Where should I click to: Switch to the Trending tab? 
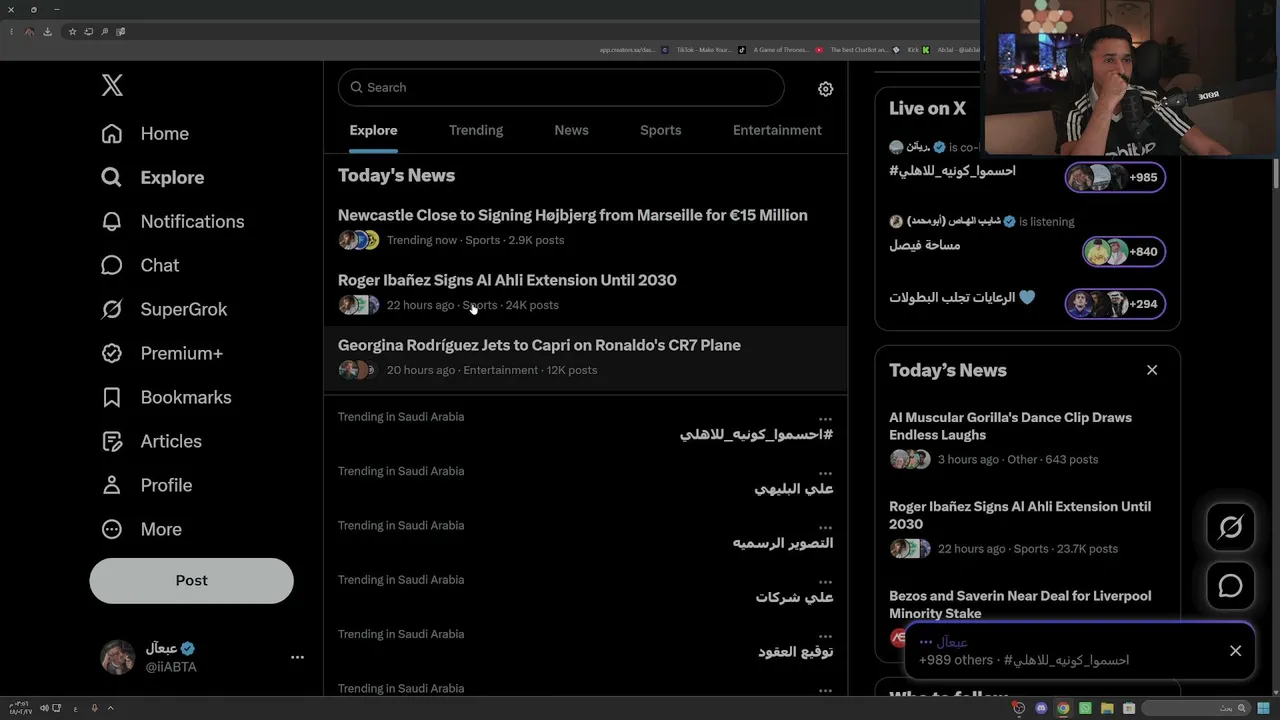tap(476, 130)
